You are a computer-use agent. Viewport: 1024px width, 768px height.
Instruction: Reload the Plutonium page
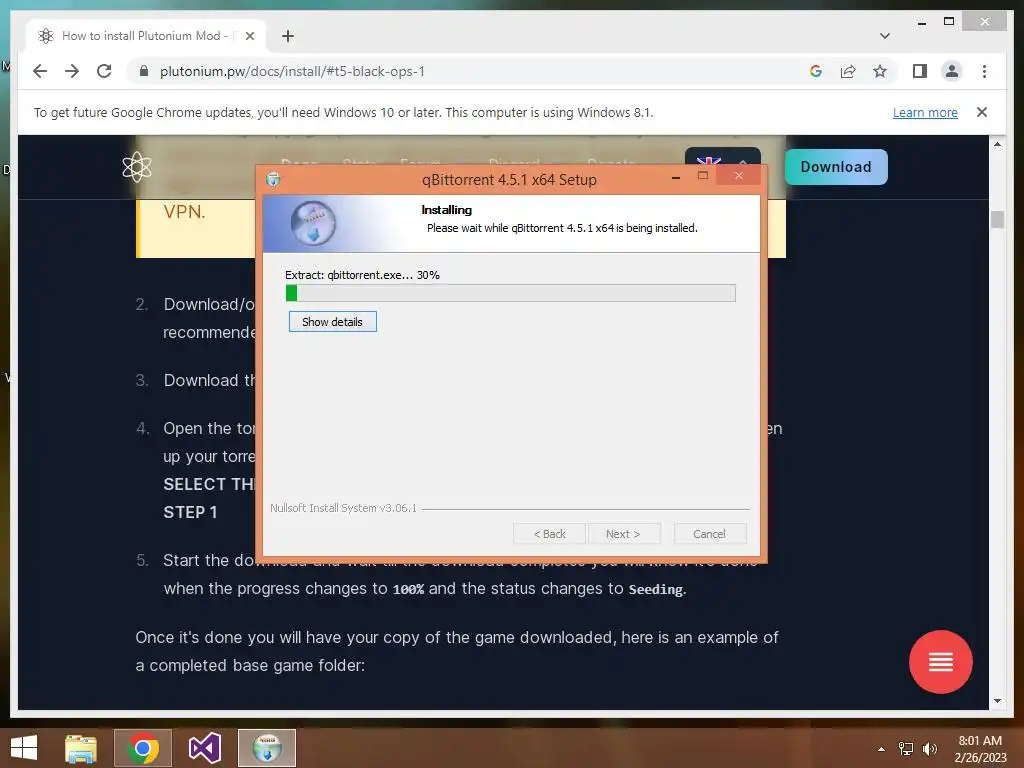[104, 71]
